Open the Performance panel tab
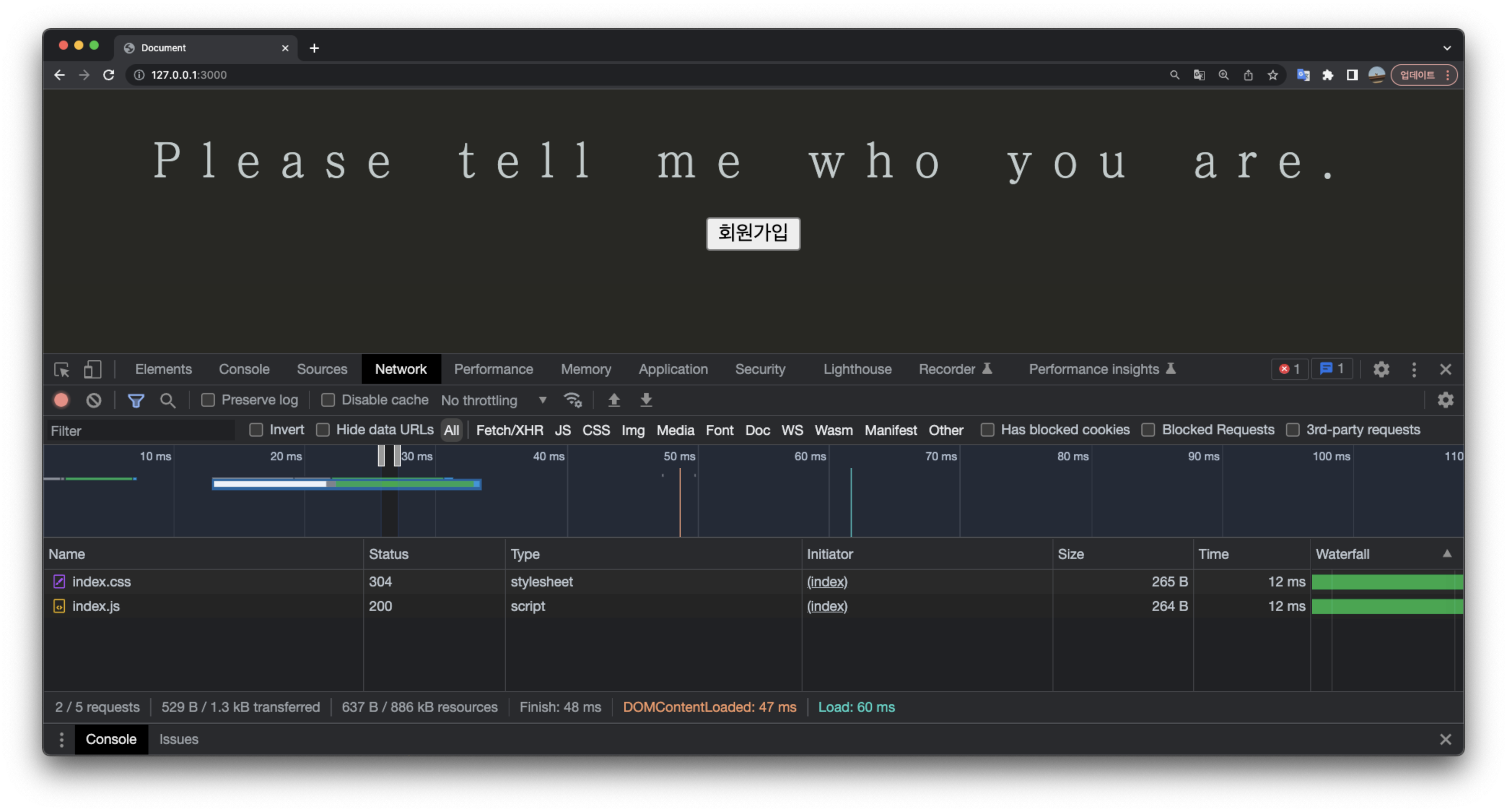This screenshot has height=812, width=1507. pyautogui.click(x=493, y=369)
